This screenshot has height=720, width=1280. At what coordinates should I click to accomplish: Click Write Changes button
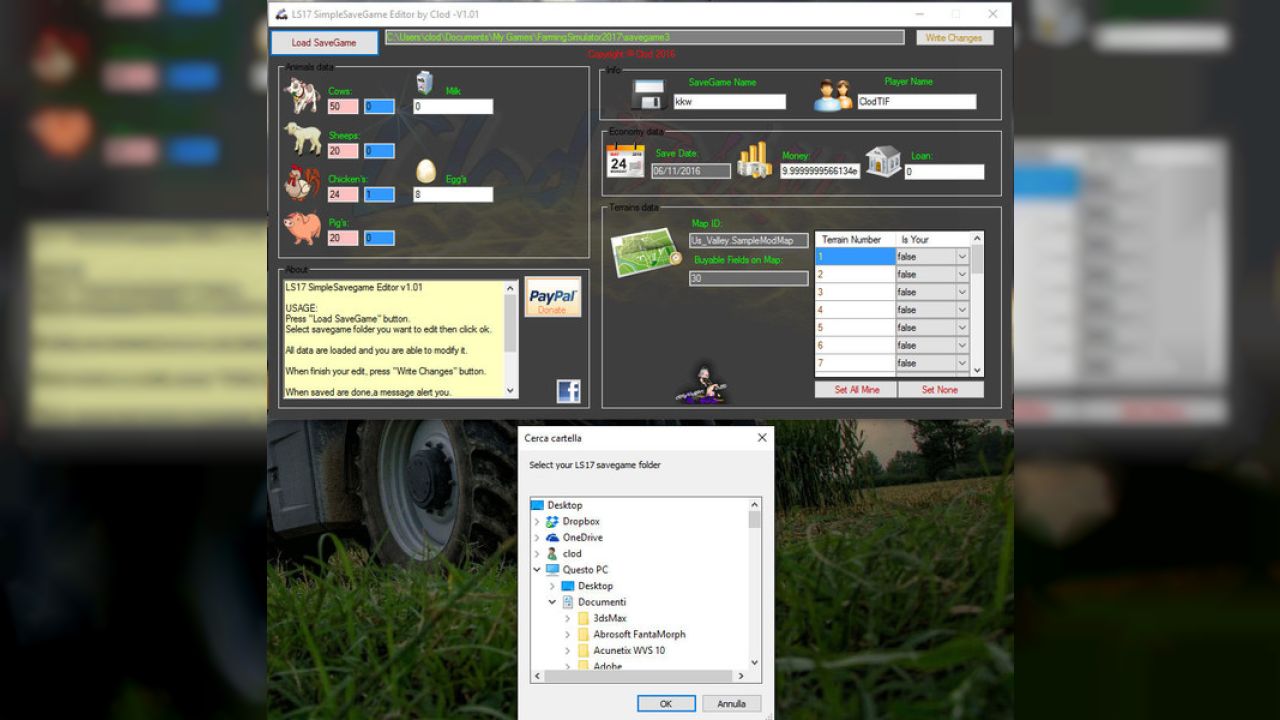click(954, 37)
